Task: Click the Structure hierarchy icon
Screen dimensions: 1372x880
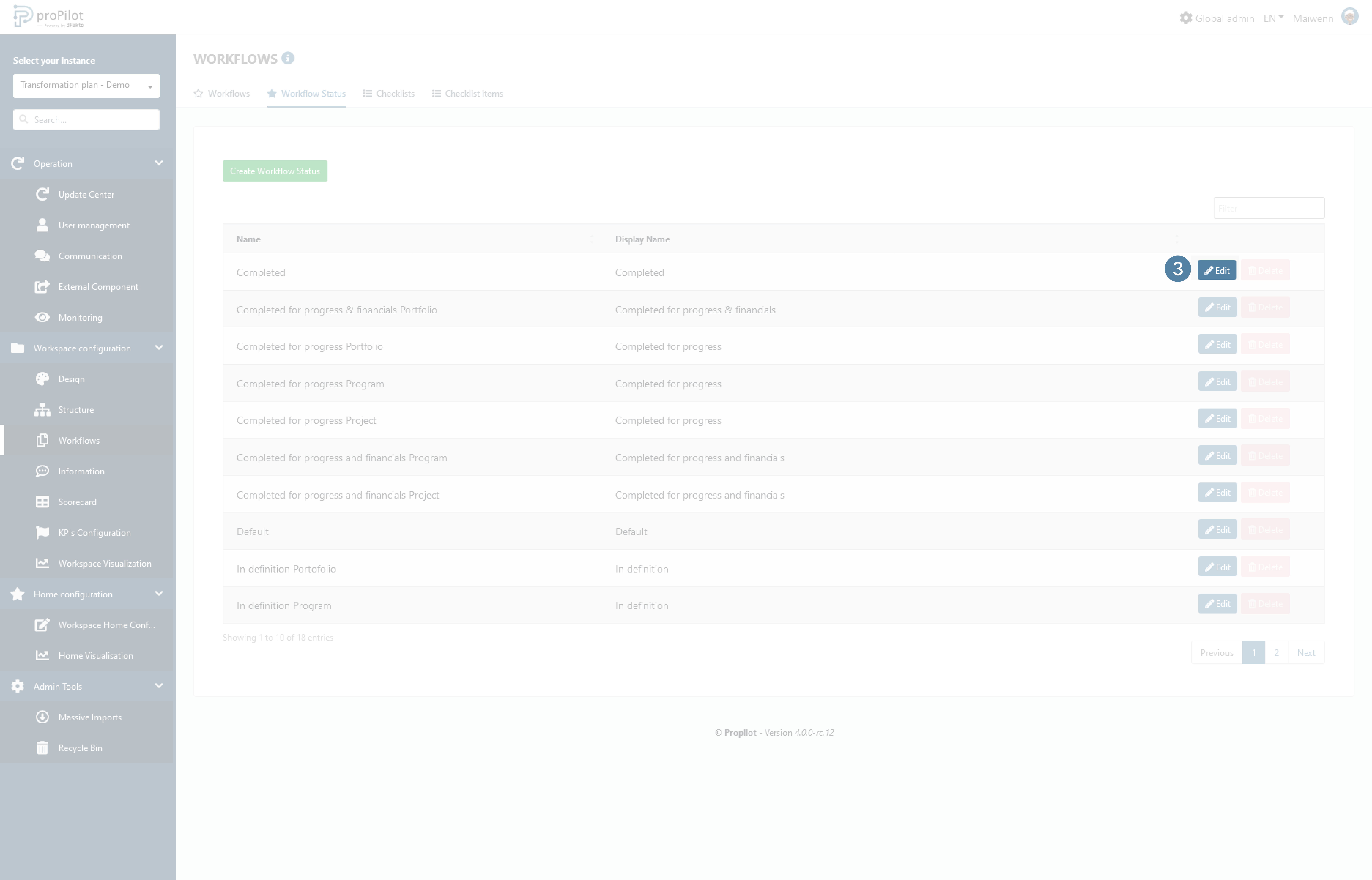Action: pyautogui.click(x=42, y=410)
